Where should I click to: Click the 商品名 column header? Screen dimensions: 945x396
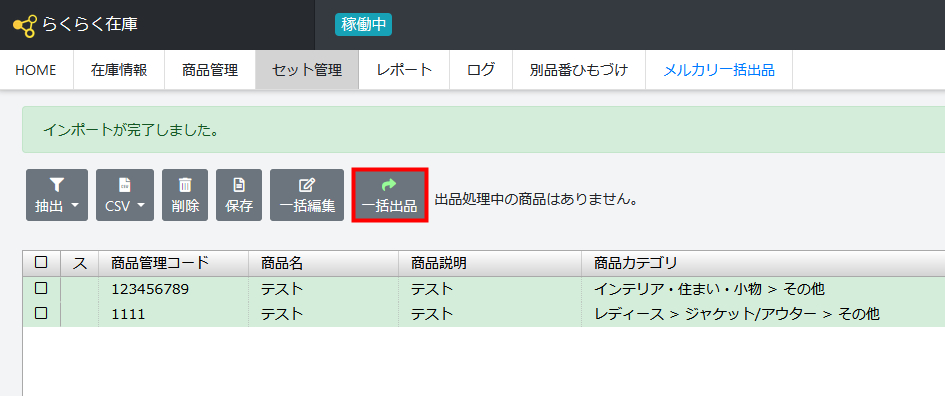tap(324, 263)
